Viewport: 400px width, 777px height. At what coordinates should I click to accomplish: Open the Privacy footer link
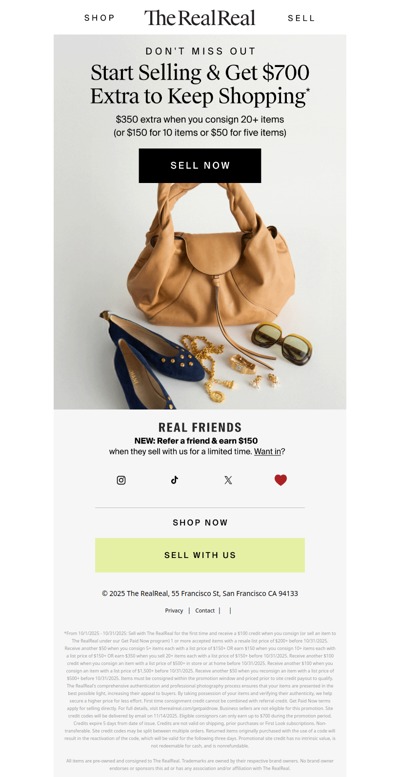tap(174, 610)
